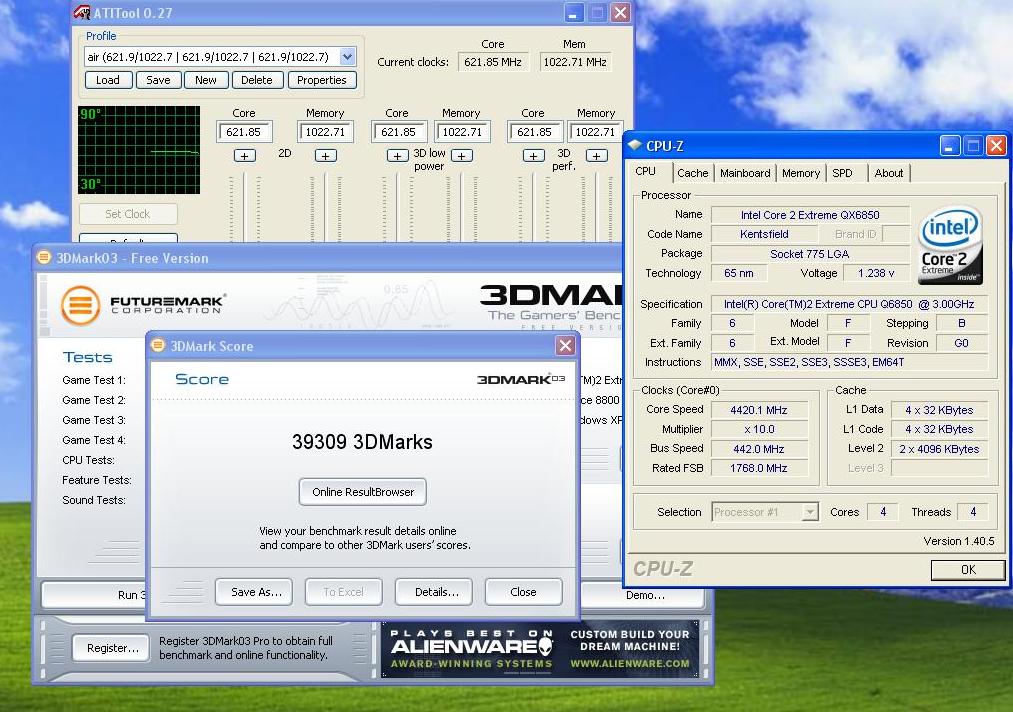Screen dimensions: 1013x712
Task: Click the GPU temperature graph in ATITool
Action: [139, 150]
